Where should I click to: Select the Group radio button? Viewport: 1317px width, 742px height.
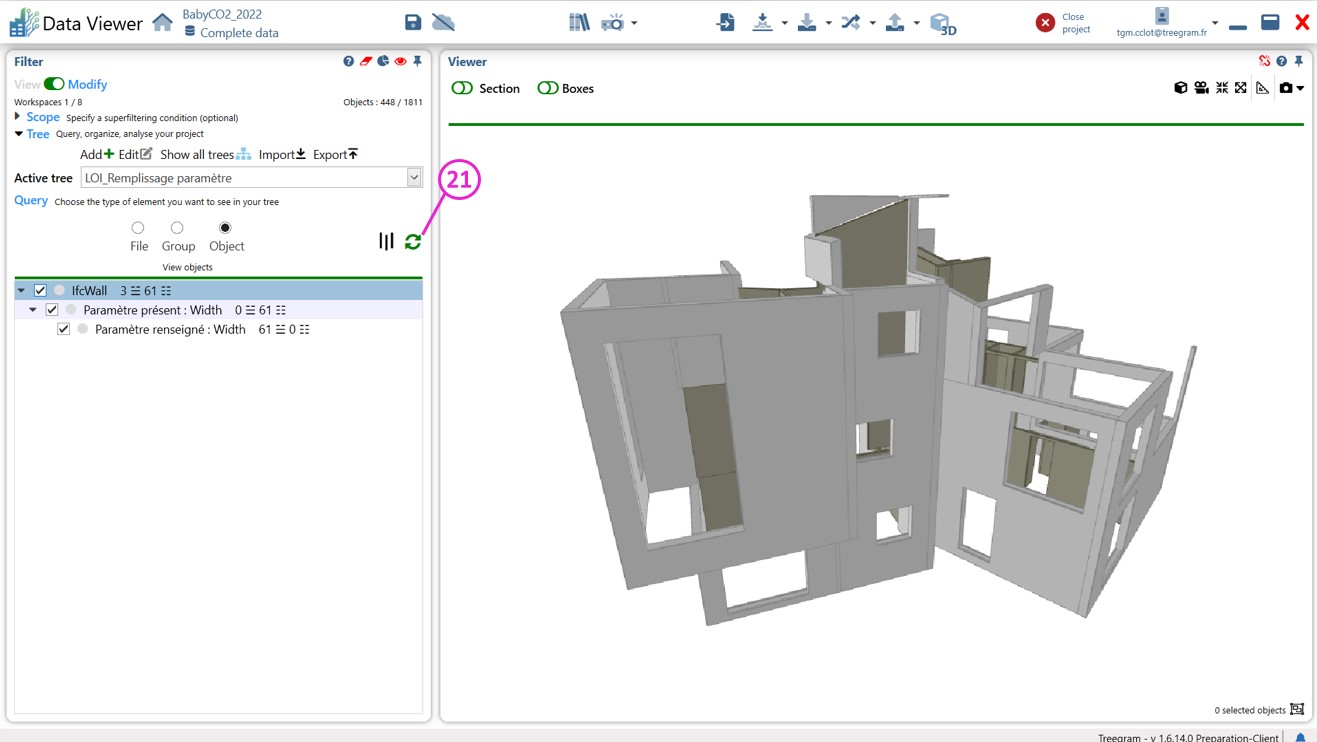click(x=177, y=228)
